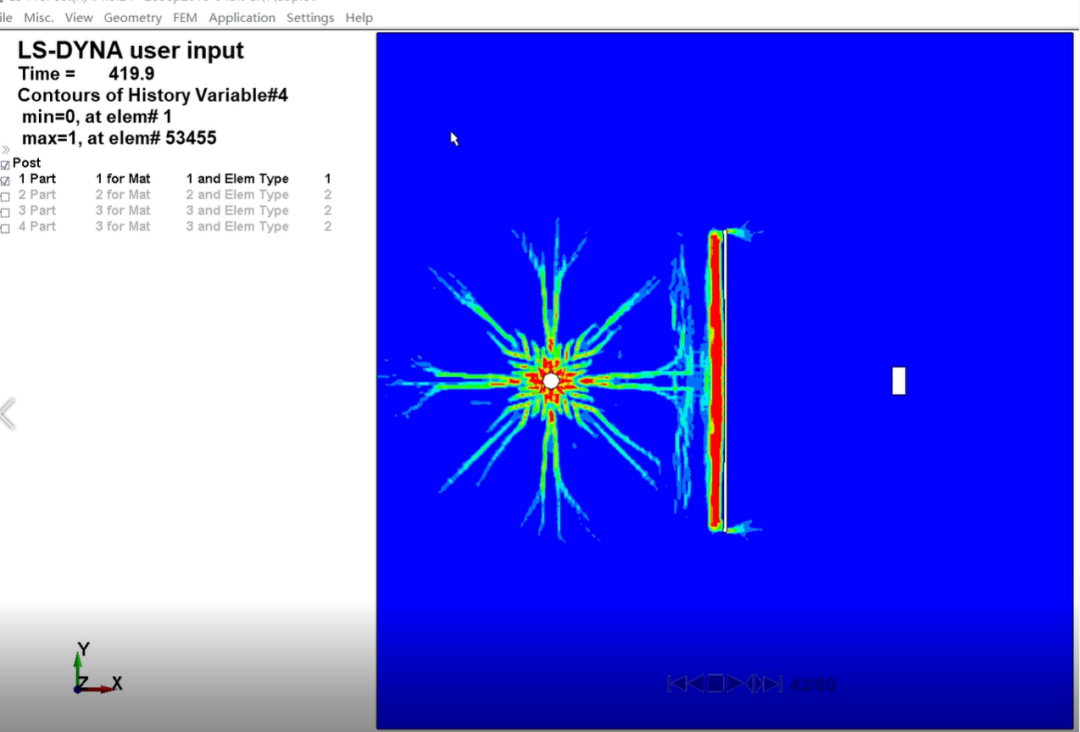
Task: Uncheck the Post checkbox
Action: 6,164
